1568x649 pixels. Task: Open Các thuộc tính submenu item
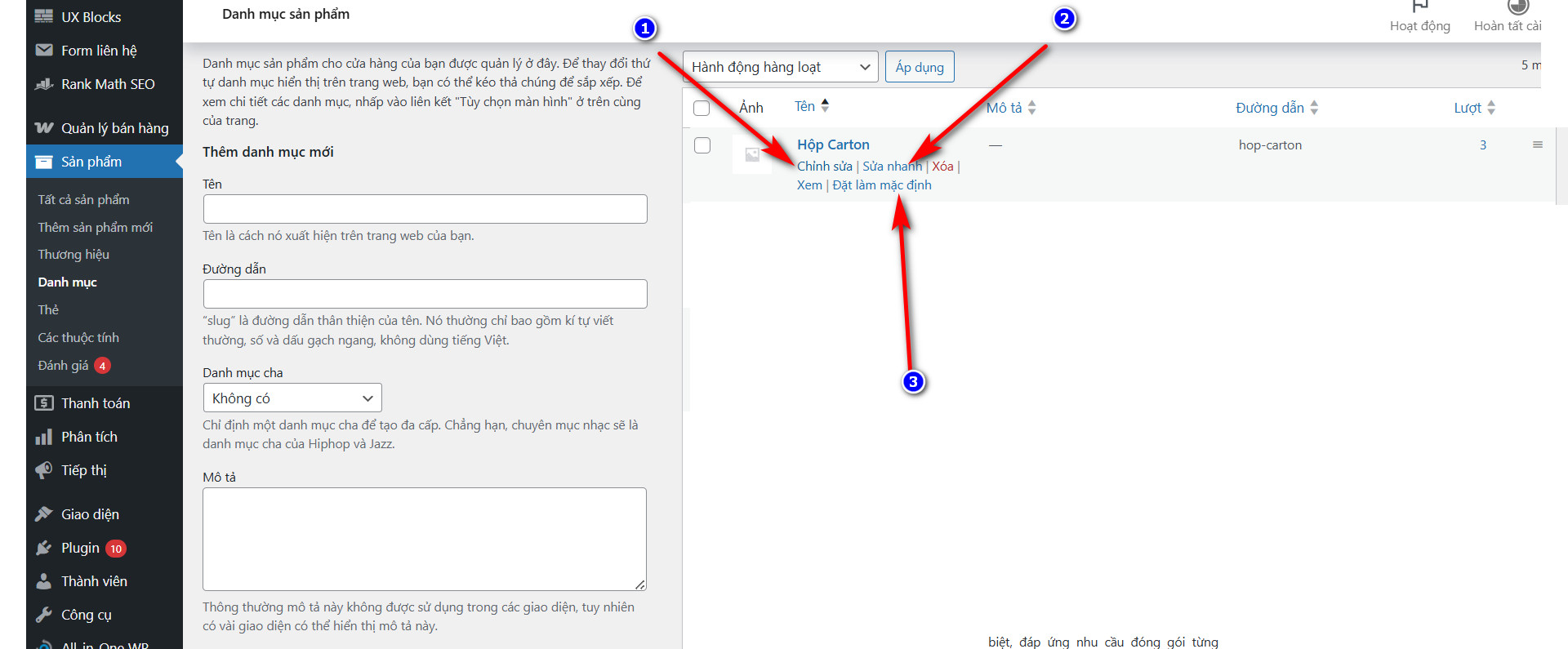point(78,338)
